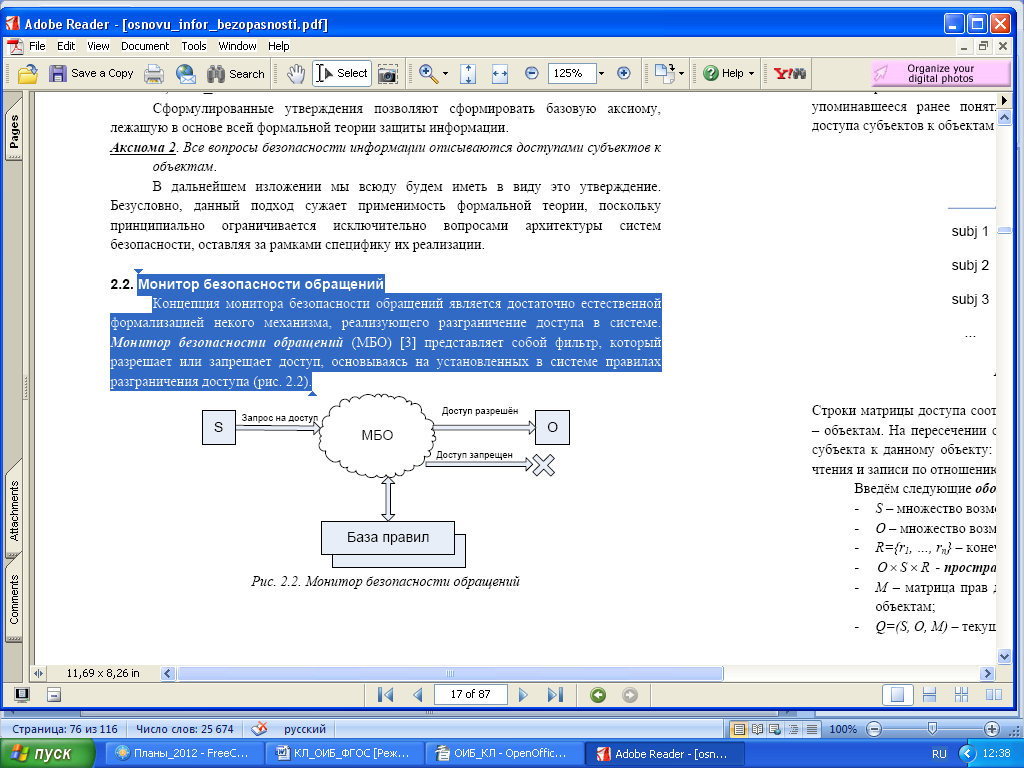Toggle navigation pane button beside page size

pos(38,673)
